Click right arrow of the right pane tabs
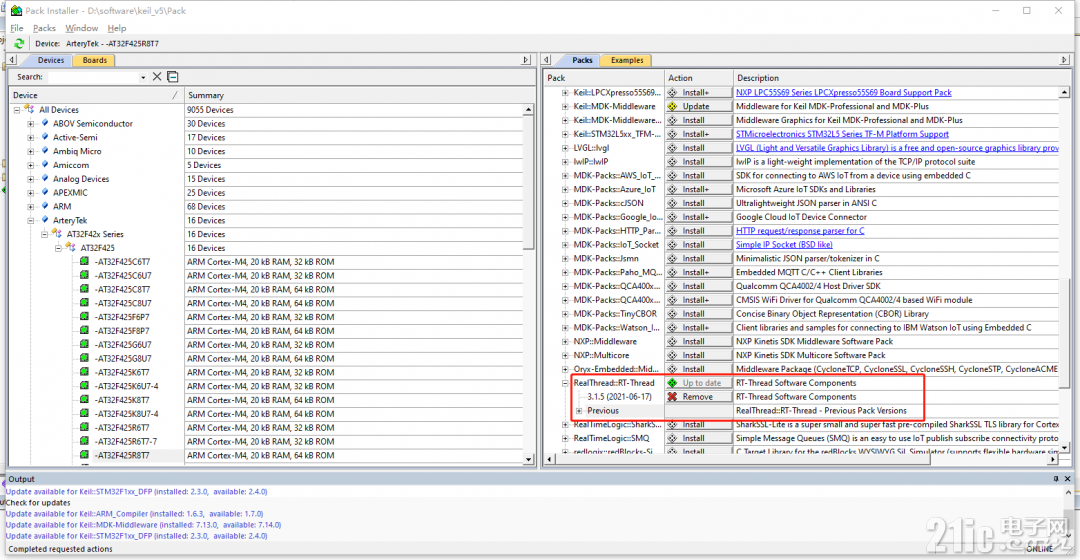This screenshot has width=1080, height=560. click(x=1064, y=60)
